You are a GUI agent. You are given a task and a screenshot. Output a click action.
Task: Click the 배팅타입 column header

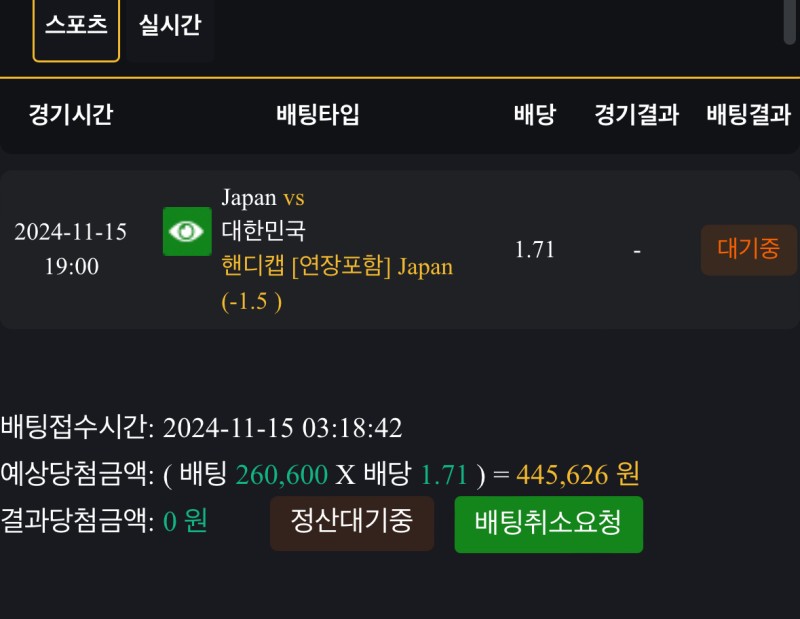pos(318,114)
